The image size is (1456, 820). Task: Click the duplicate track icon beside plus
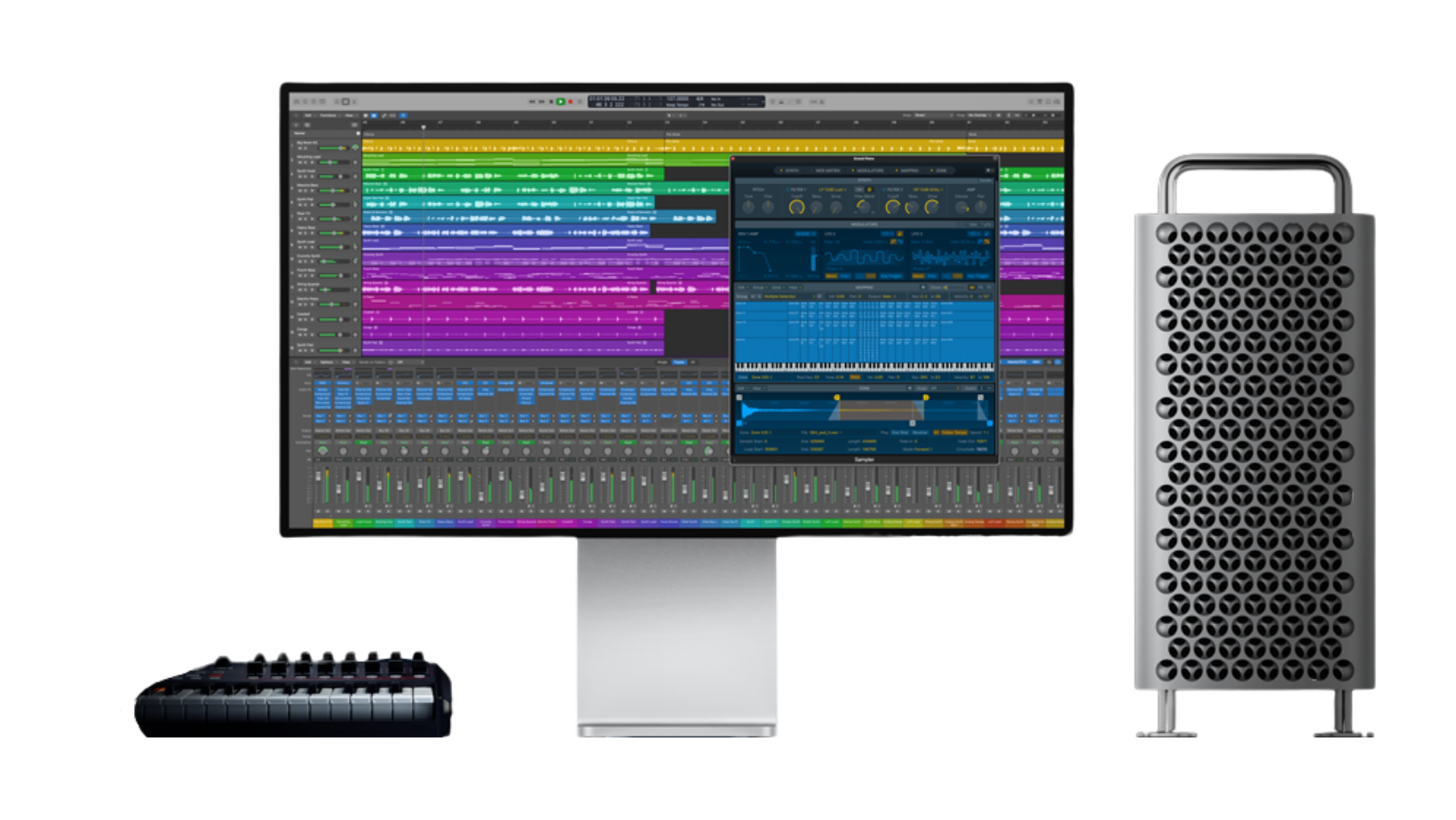[307, 125]
